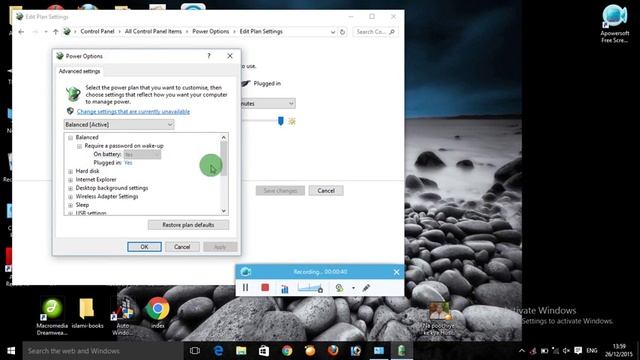Pause the screen recording
The width and height of the screenshot is (640, 360).
[245, 288]
